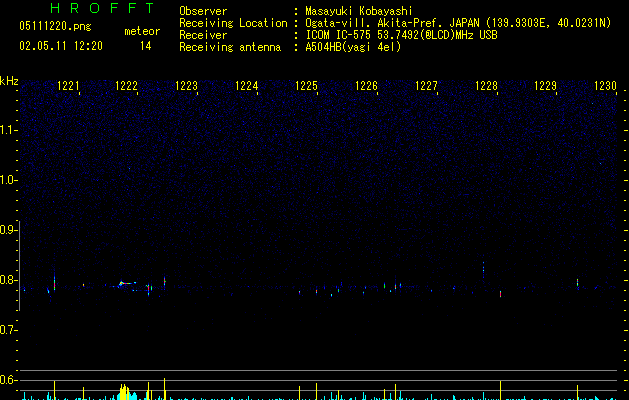The height and width of the screenshot is (400, 629).
Task: Click the A504HB(yagi 4el) antenna text
Action: tap(353, 47)
